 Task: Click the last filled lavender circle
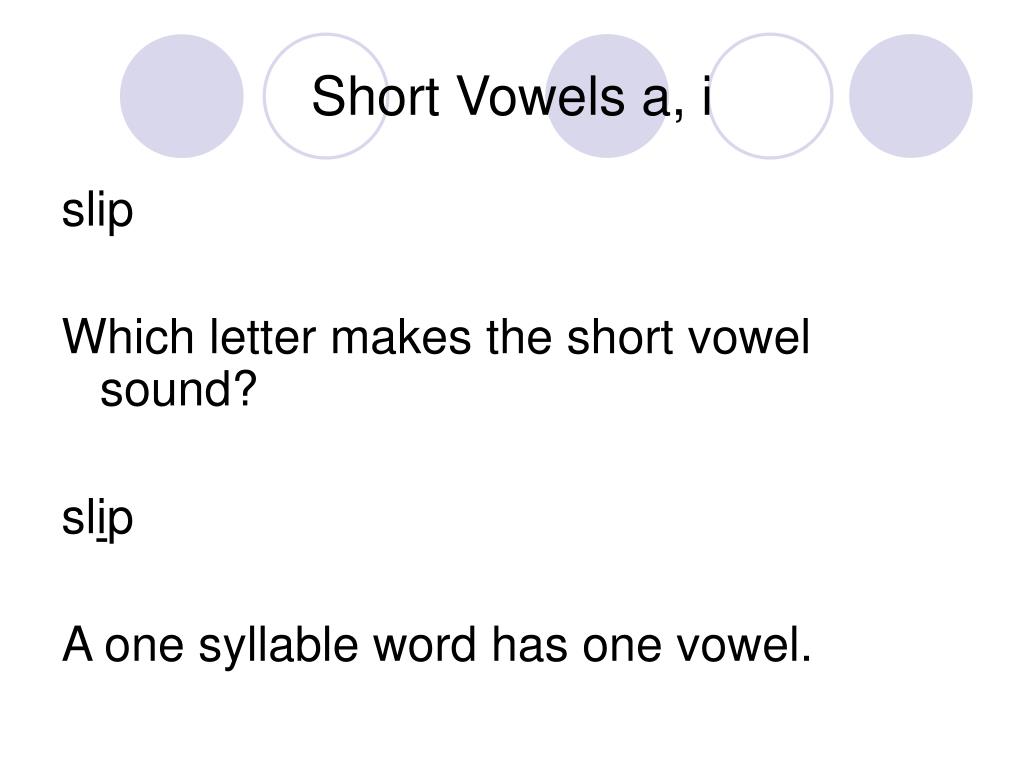tap(911, 96)
